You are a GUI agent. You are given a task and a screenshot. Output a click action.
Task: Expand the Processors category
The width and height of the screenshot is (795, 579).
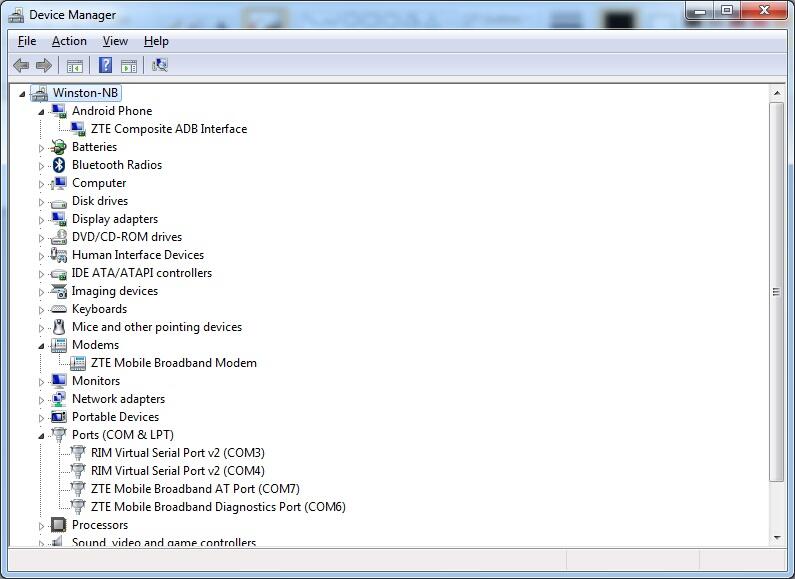pos(41,526)
